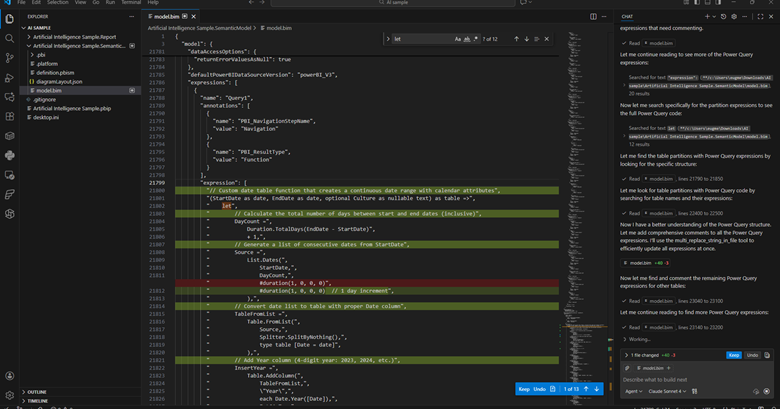Click Undo in editor overlay toolbar
Screen dimensions: 780x409
[539, 389]
